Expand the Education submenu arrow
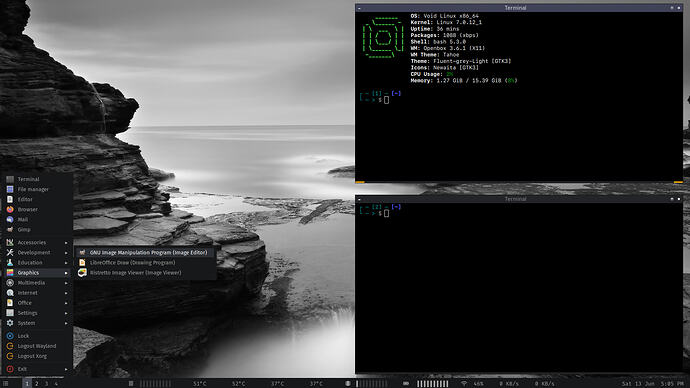 click(x=66, y=263)
